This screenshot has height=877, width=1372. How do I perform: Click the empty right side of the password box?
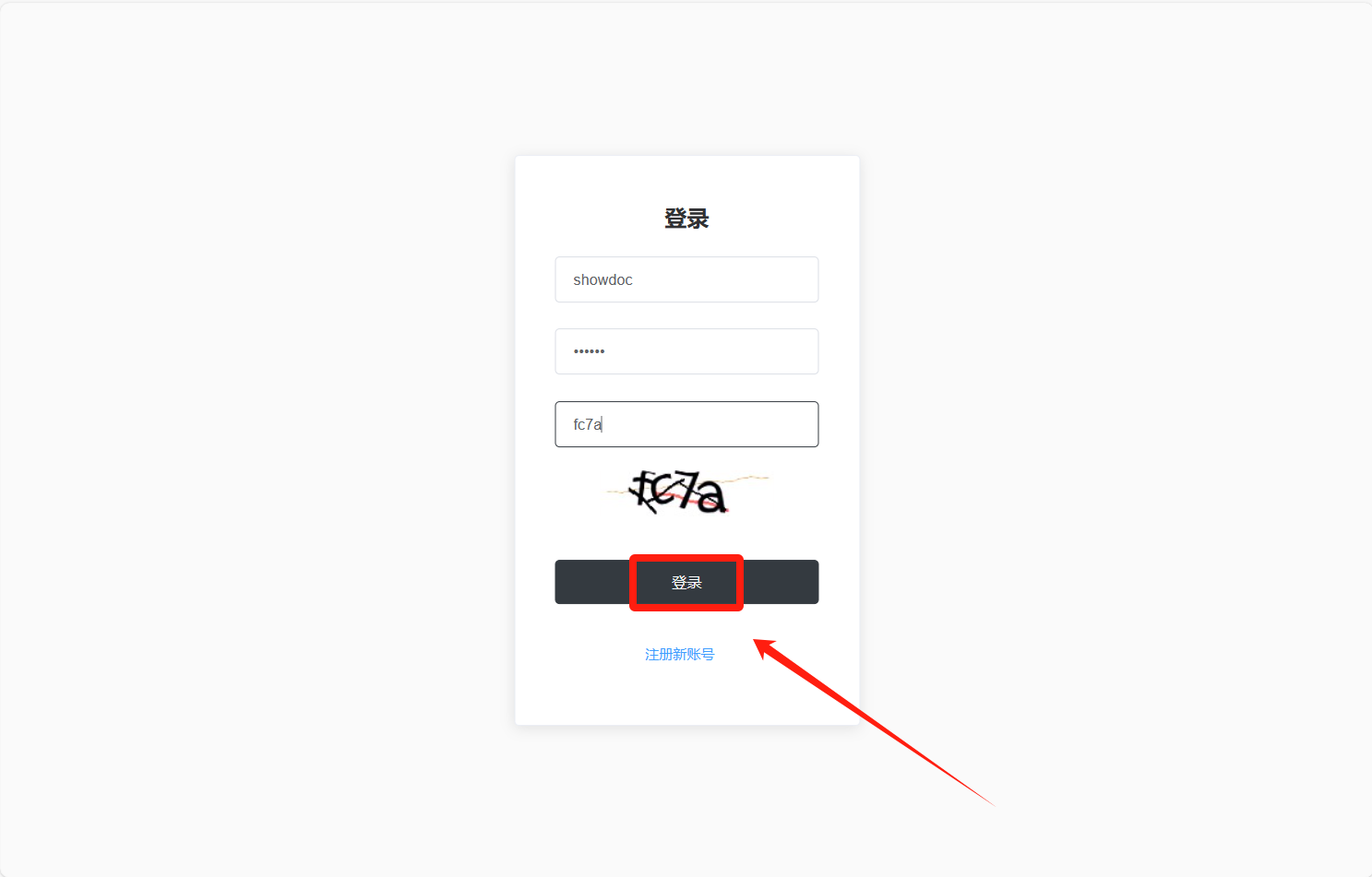(757, 351)
